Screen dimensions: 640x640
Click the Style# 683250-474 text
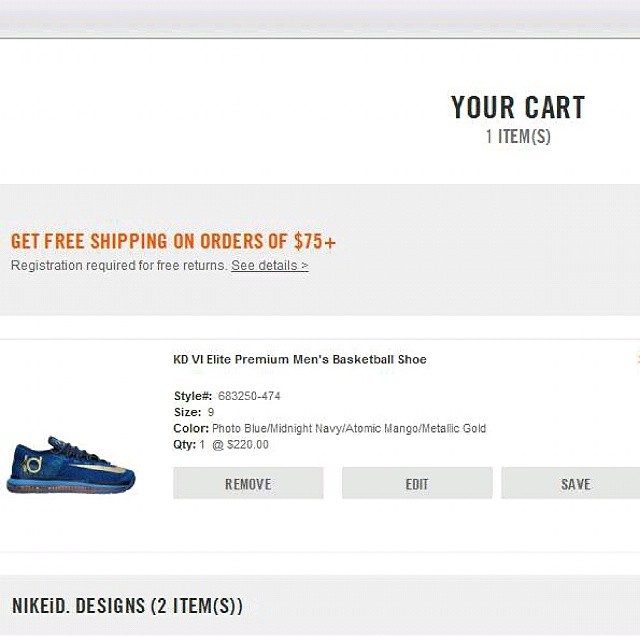(x=227, y=396)
